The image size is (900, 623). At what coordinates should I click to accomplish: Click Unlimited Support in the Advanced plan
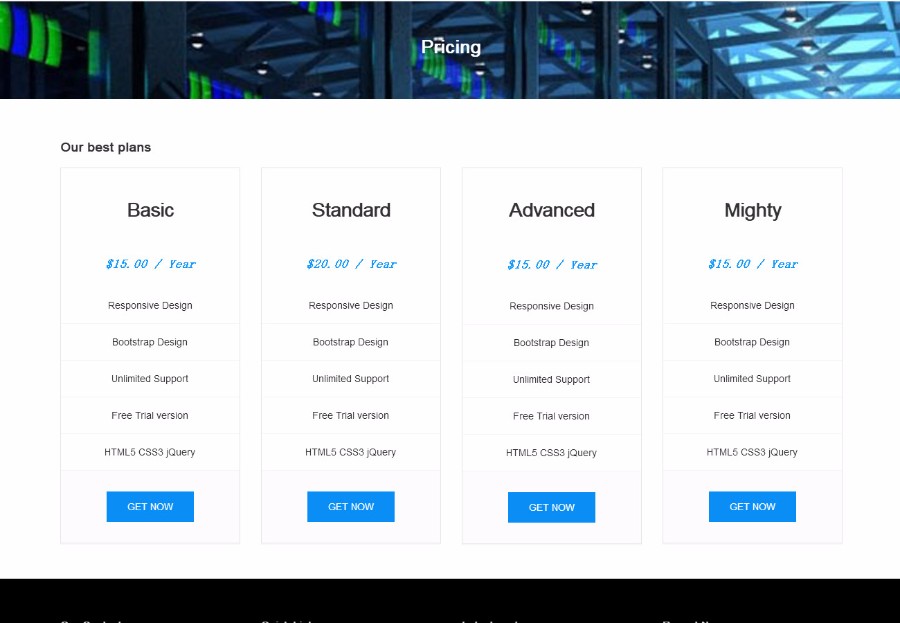[x=552, y=380]
